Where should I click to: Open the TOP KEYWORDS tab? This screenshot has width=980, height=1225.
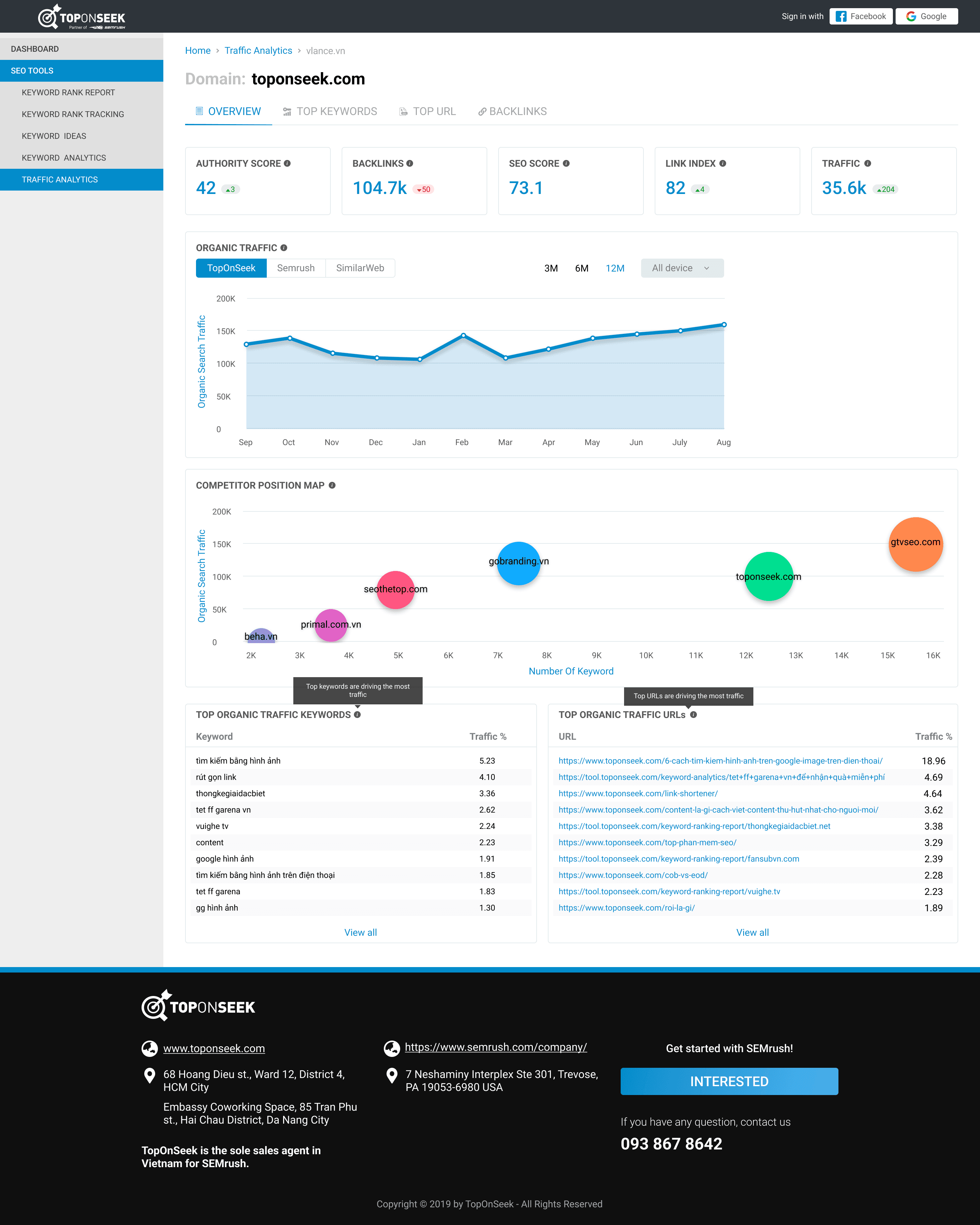[x=330, y=111]
